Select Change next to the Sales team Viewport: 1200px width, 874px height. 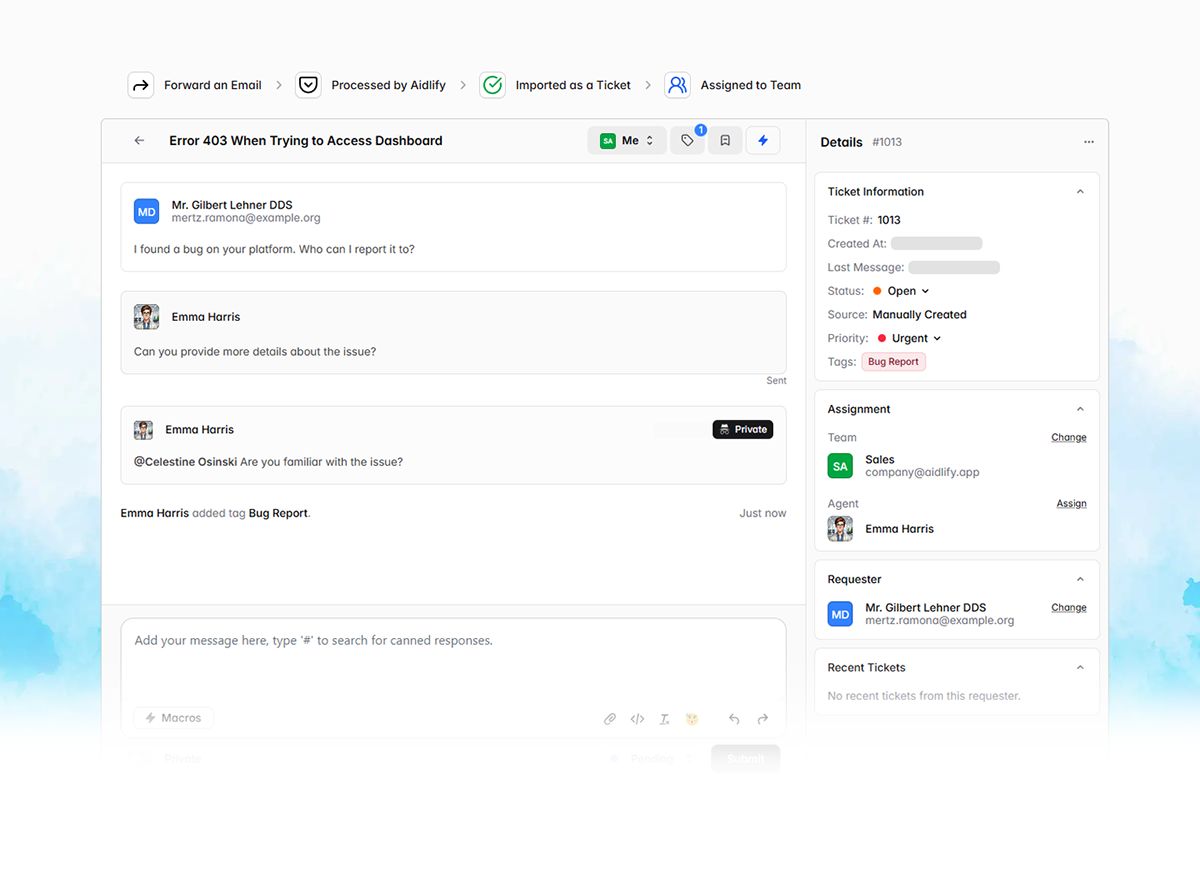pyautogui.click(x=1068, y=437)
